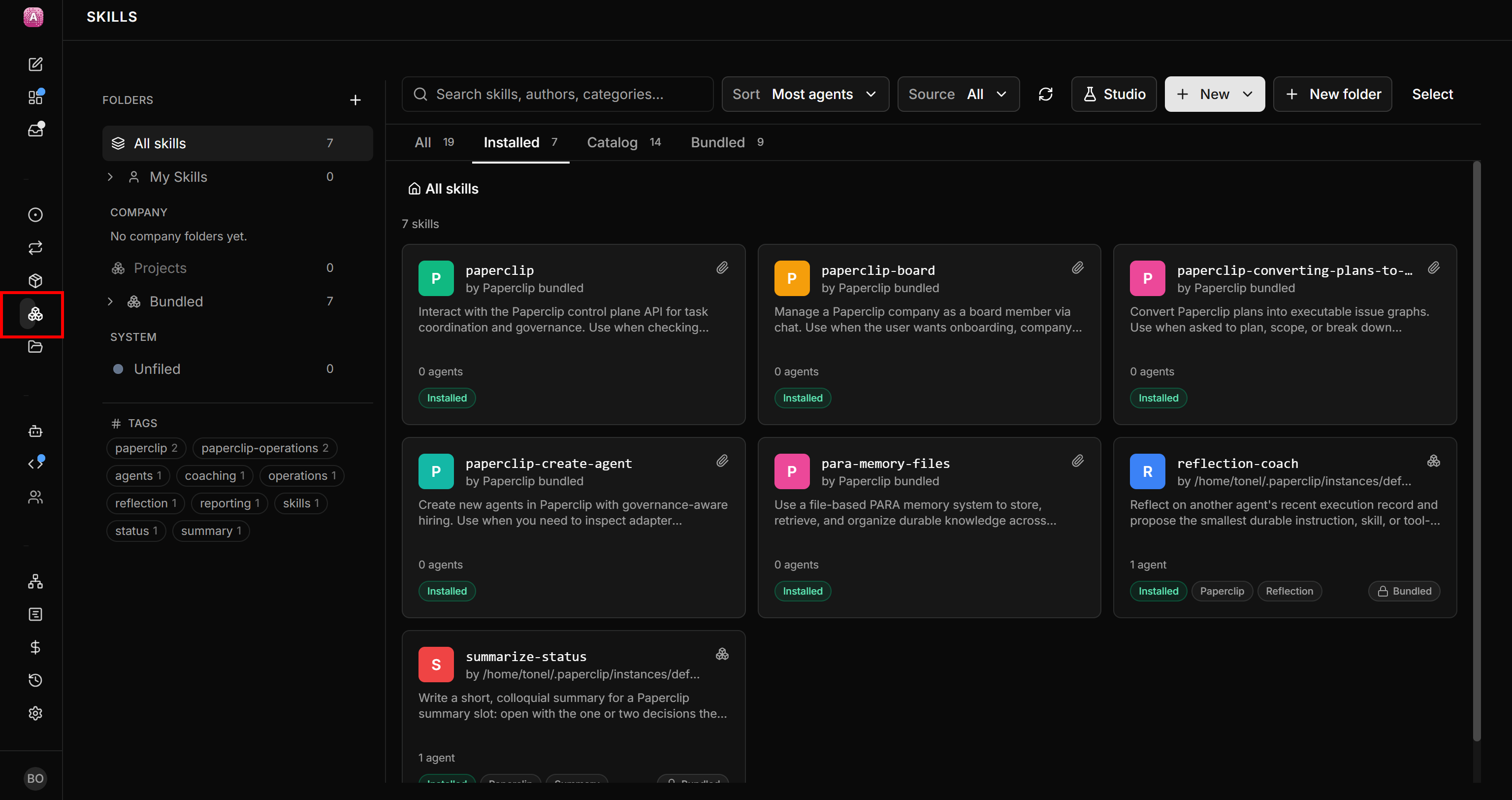Open the team members sidebar icon

pyautogui.click(x=35, y=498)
